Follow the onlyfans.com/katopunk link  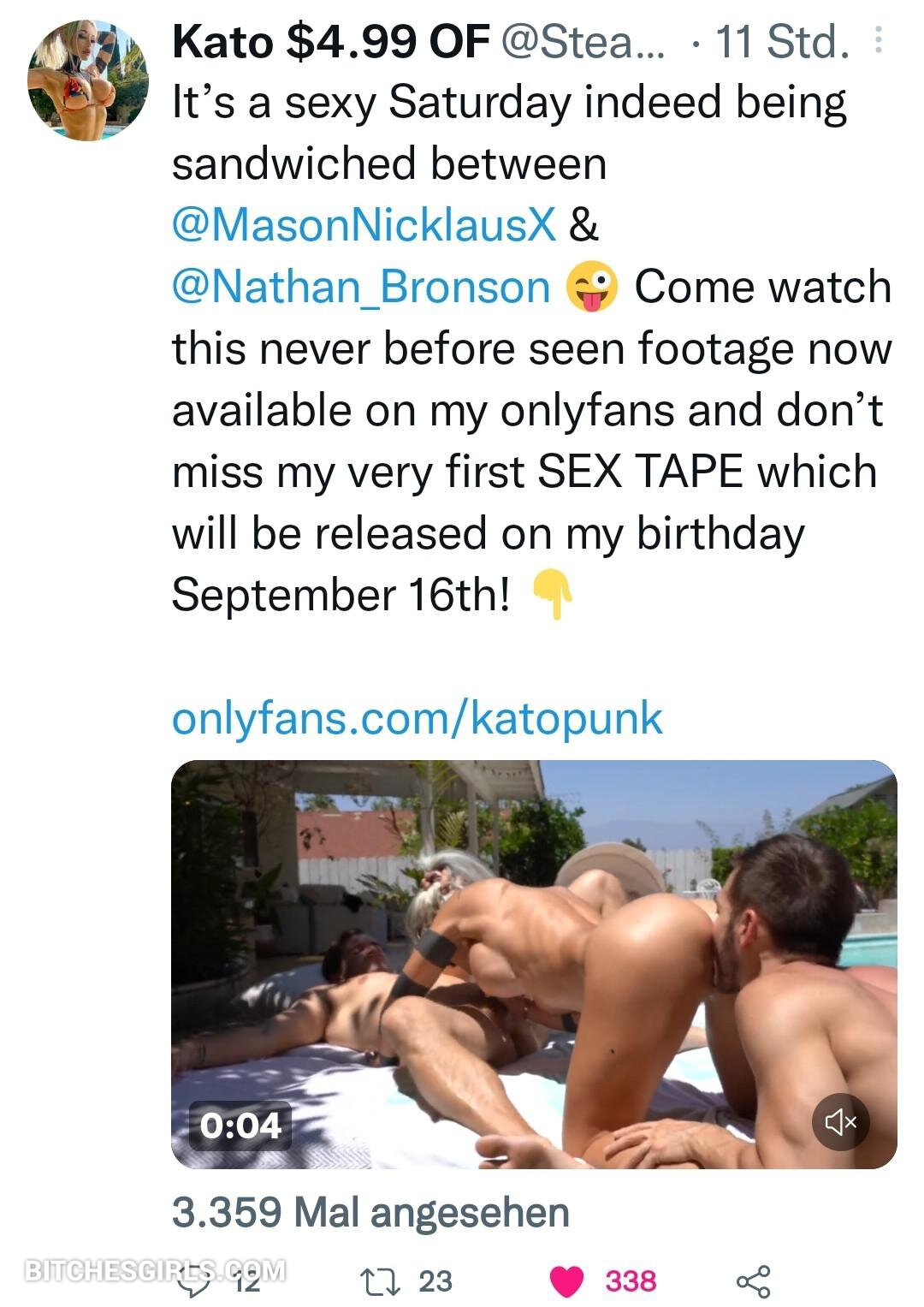417,717
